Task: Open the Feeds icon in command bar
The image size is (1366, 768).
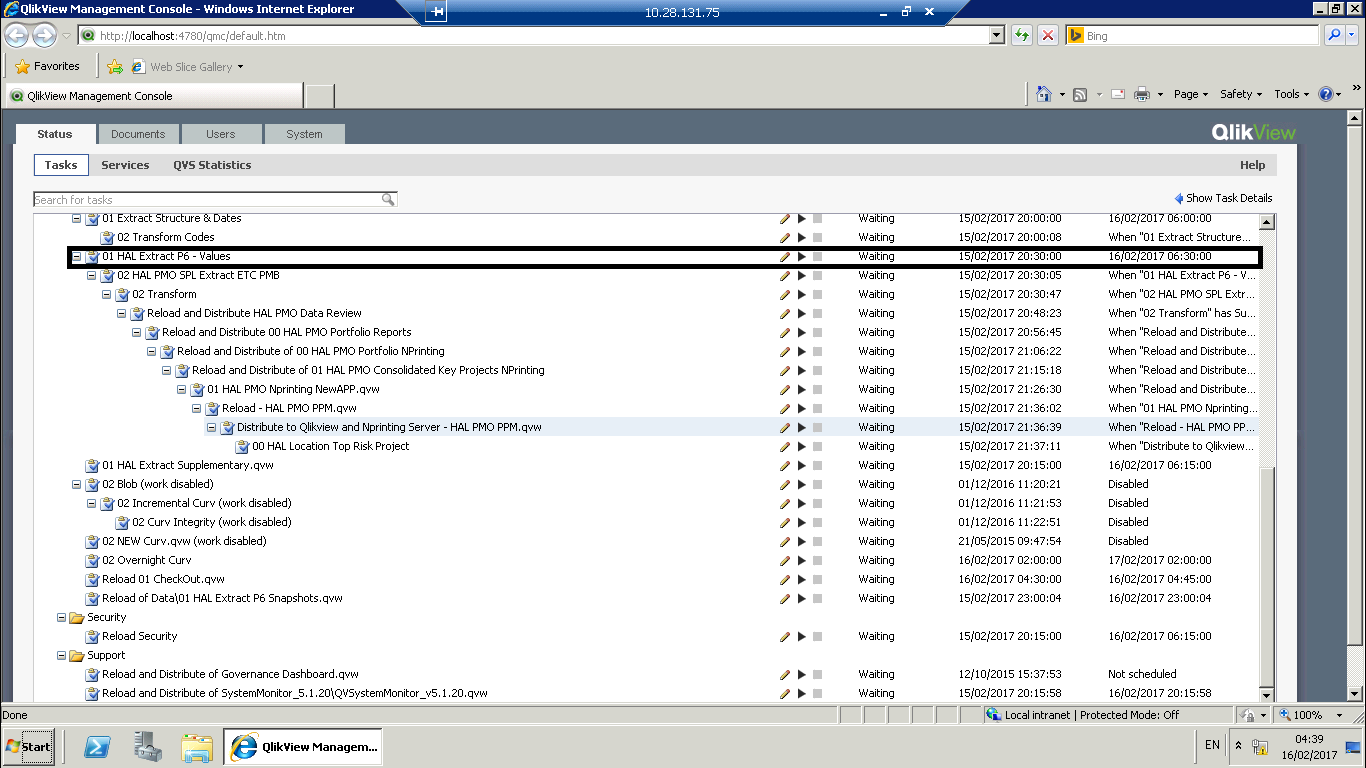Action: pyautogui.click(x=1080, y=94)
